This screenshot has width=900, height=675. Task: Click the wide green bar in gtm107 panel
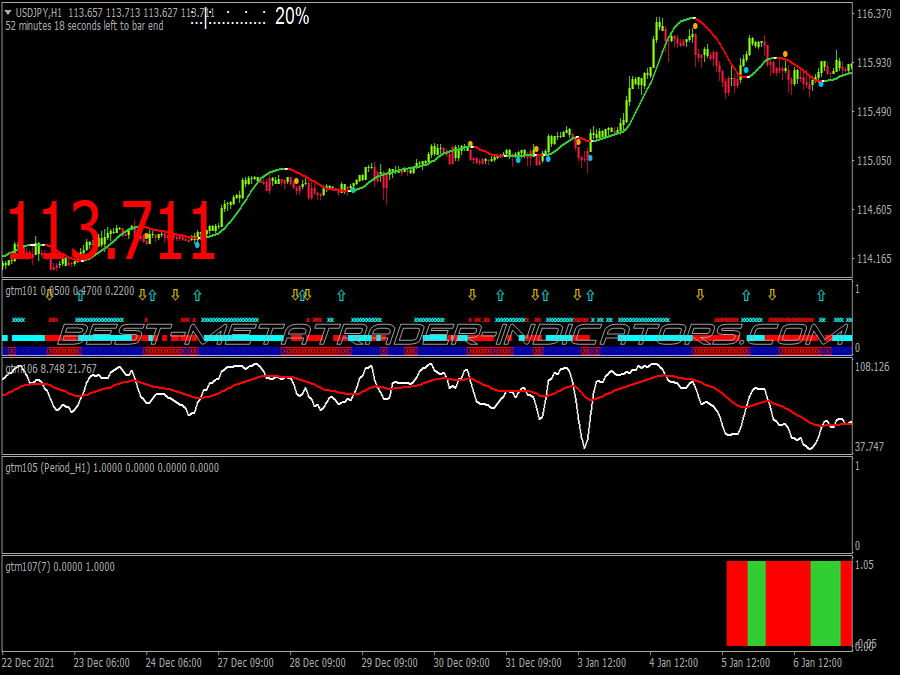point(825,603)
